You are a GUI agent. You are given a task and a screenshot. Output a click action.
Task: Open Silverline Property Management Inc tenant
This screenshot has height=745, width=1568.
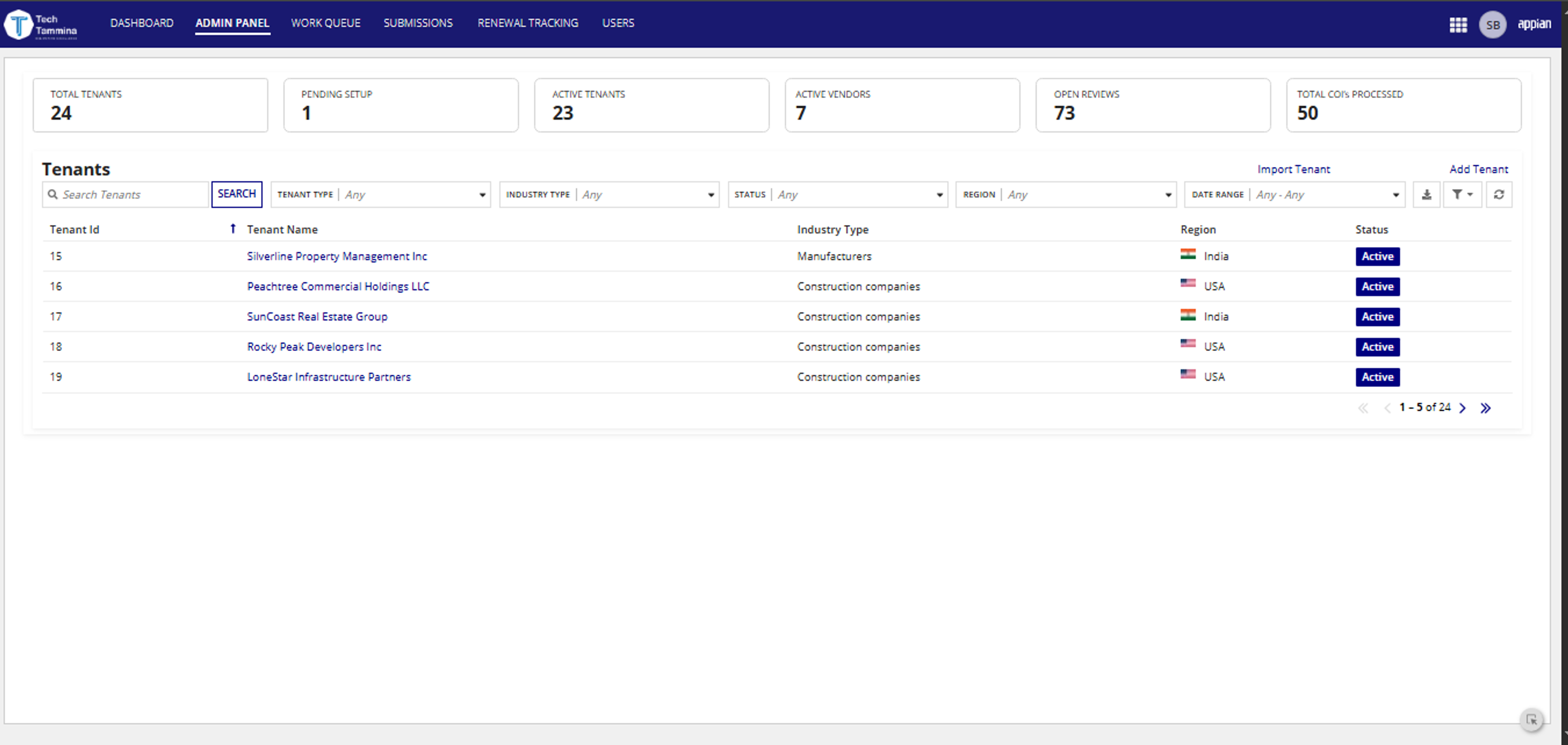tap(336, 256)
